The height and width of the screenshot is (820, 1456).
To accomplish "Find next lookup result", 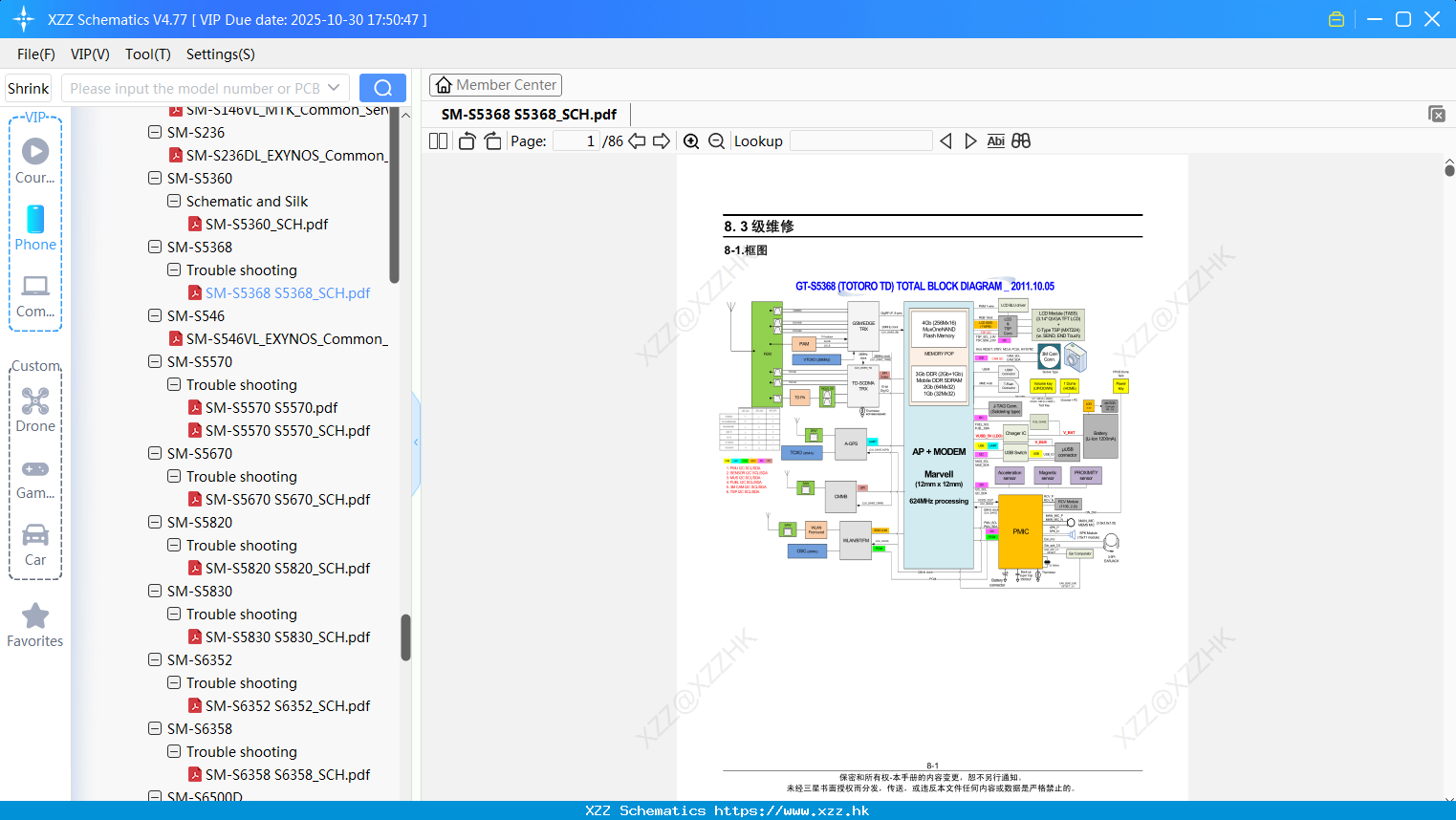I will [x=970, y=141].
